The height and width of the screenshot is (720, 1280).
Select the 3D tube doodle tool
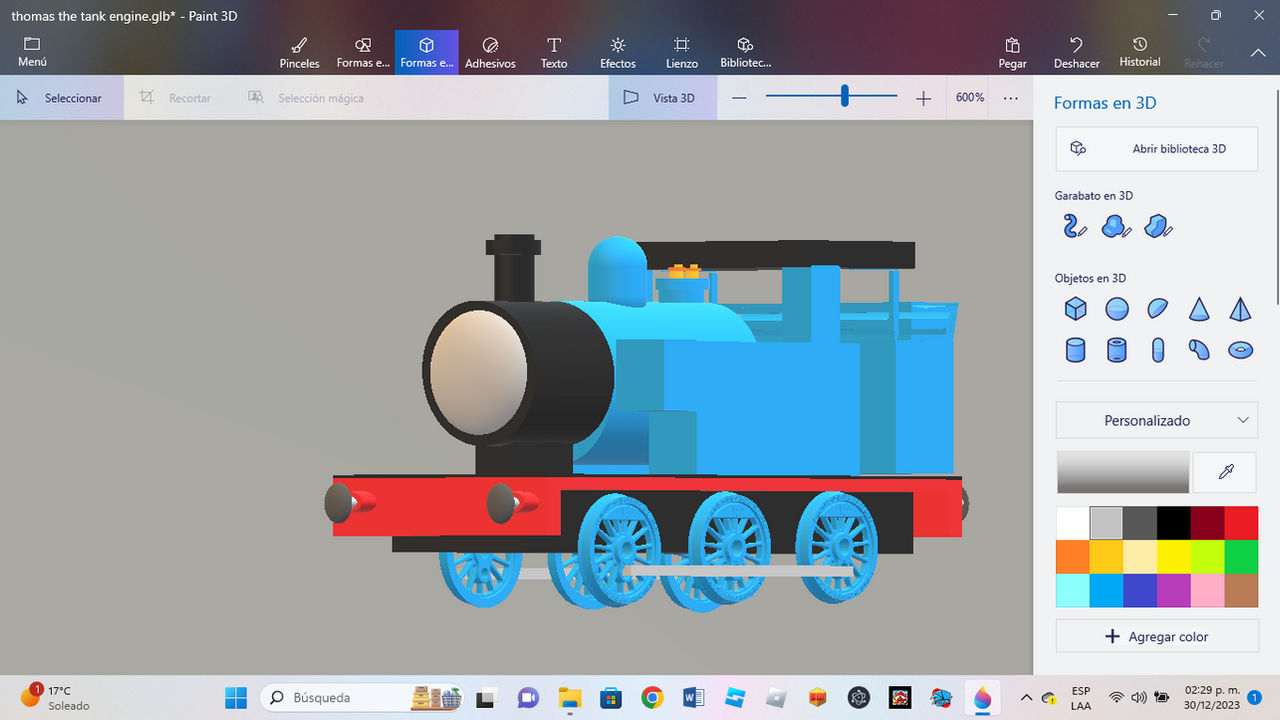point(1075,226)
